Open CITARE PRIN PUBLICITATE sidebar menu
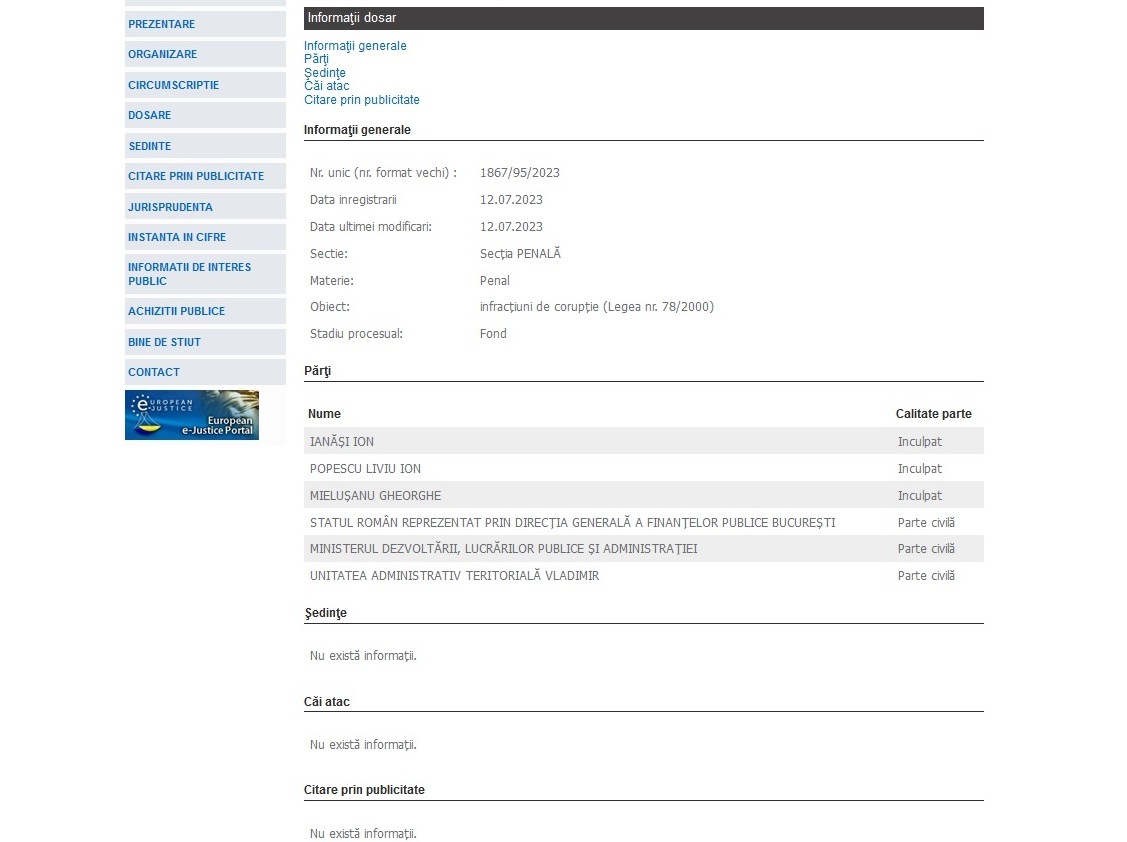The height and width of the screenshot is (842, 1127). coord(196,176)
